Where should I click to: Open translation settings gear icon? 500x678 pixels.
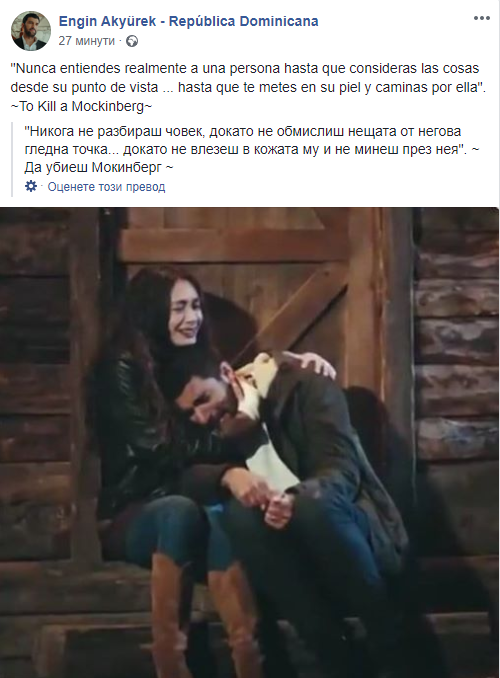coord(31,186)
